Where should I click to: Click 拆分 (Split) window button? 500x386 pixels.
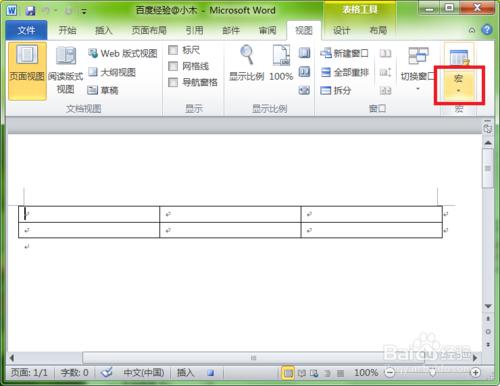point(336,90)
